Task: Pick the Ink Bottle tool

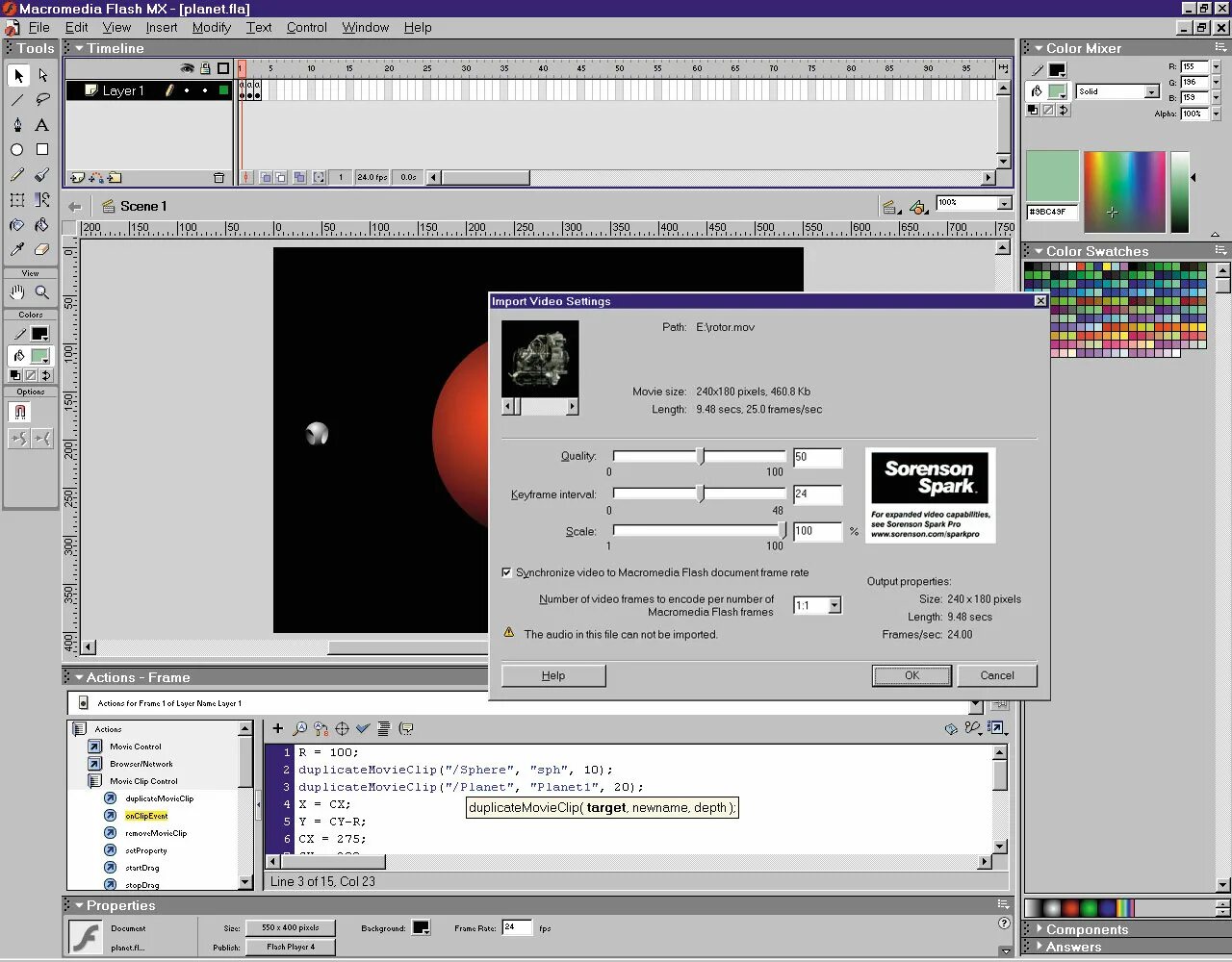Action: pos(17,225)
